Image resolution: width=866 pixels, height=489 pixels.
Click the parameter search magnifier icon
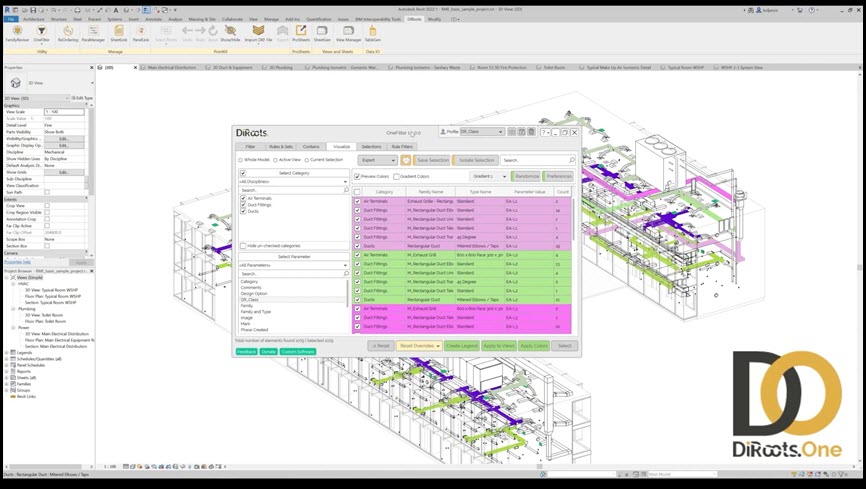(346, 274)
